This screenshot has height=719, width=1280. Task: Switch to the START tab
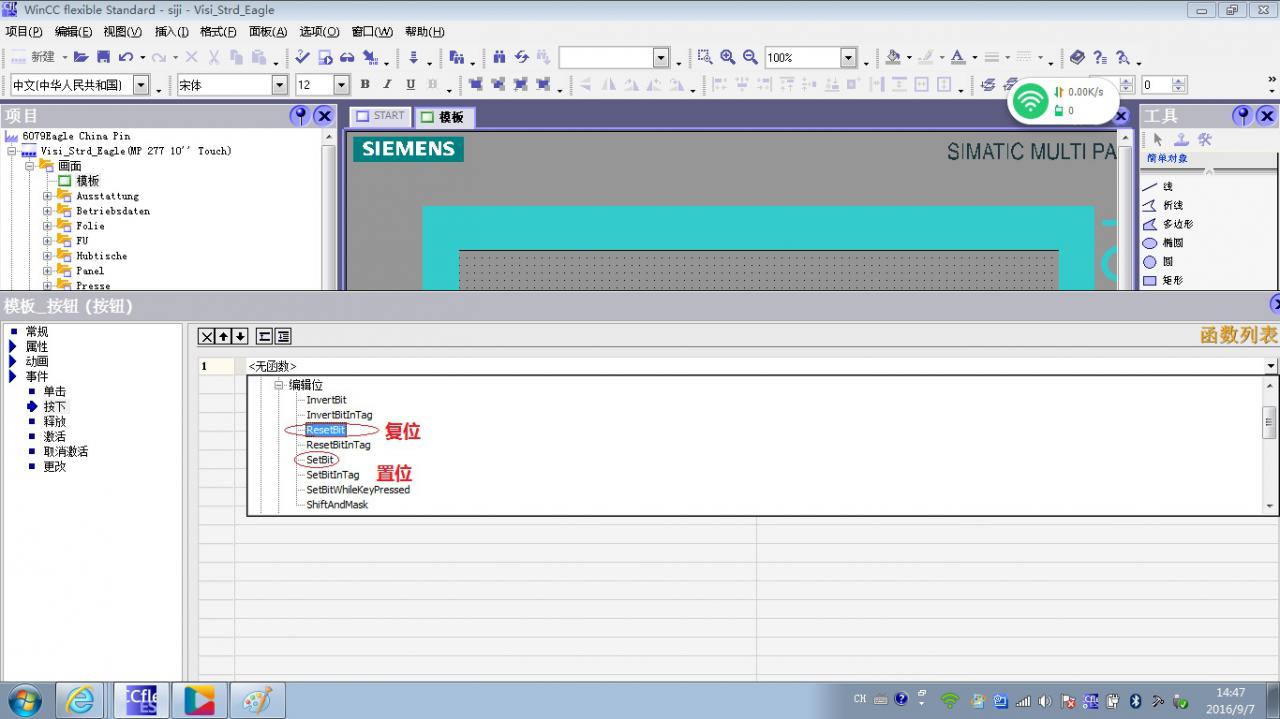point(380,116)
